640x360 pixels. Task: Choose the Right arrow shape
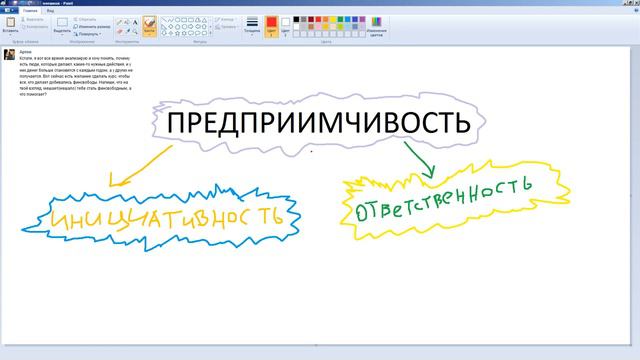[191, 27]
